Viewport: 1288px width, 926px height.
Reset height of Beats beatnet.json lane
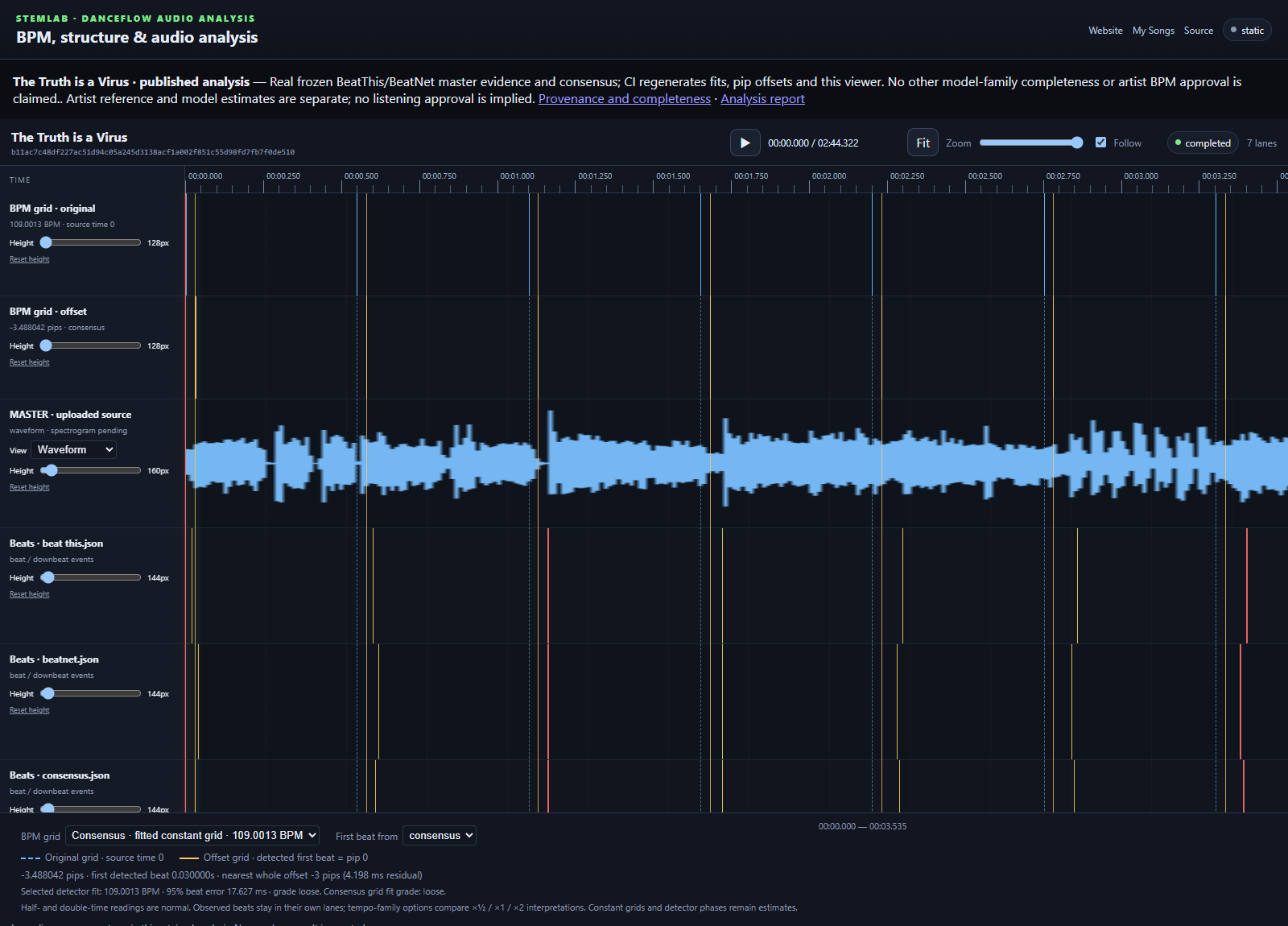[30, 710]
